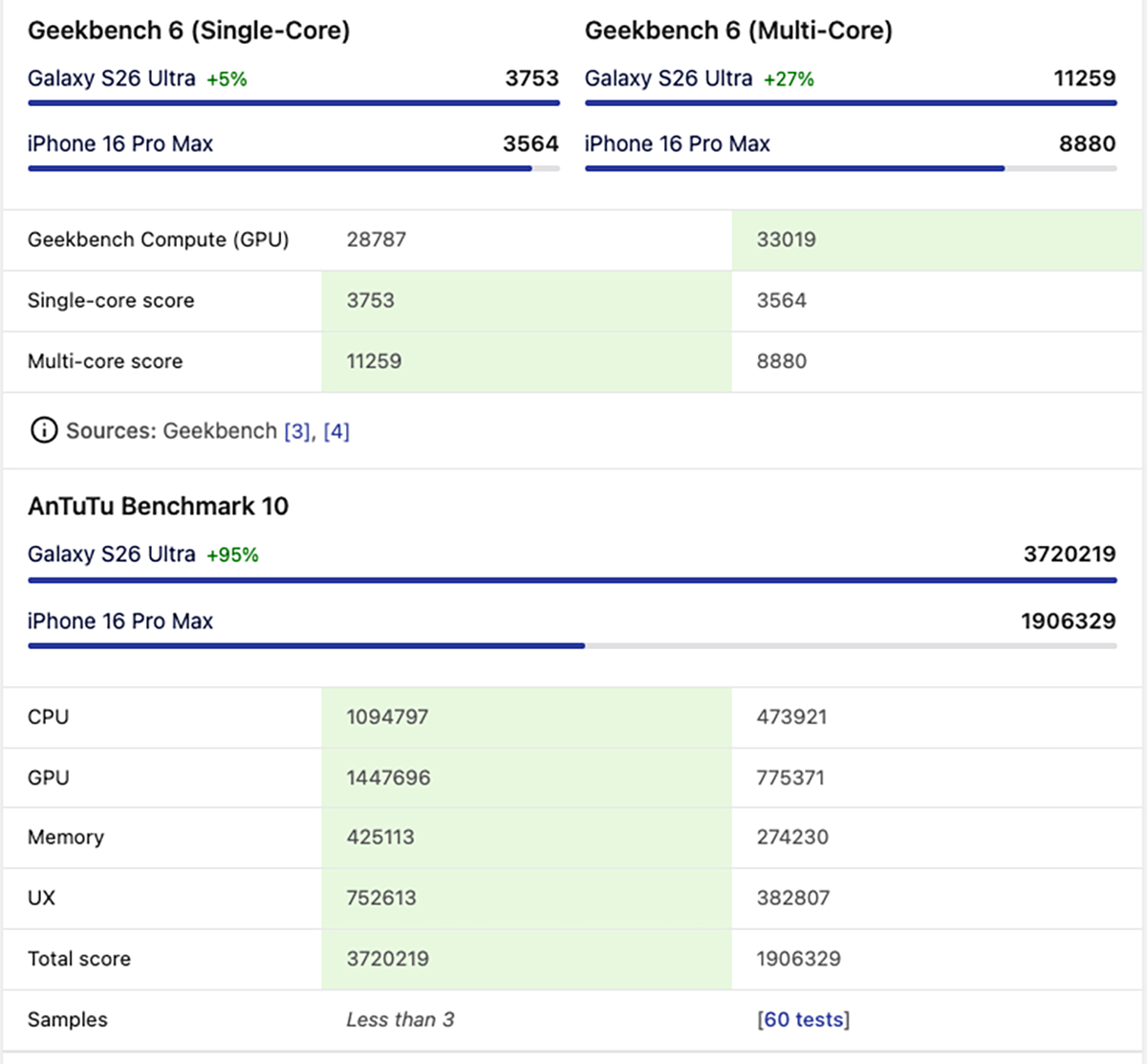
Task: Click the Total score row label
Action: [78, 959]
